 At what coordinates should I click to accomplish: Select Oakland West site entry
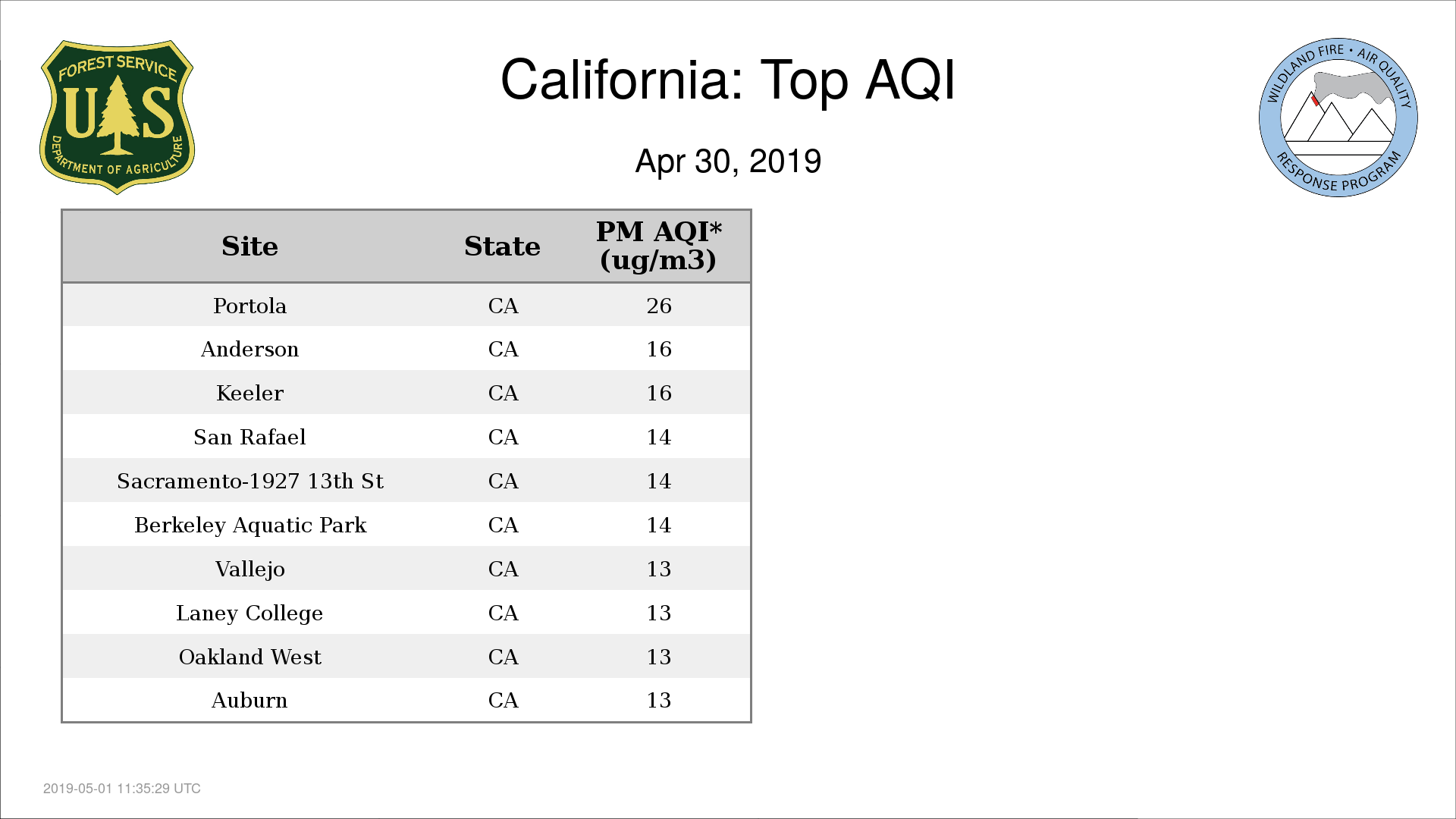(250, 657)
